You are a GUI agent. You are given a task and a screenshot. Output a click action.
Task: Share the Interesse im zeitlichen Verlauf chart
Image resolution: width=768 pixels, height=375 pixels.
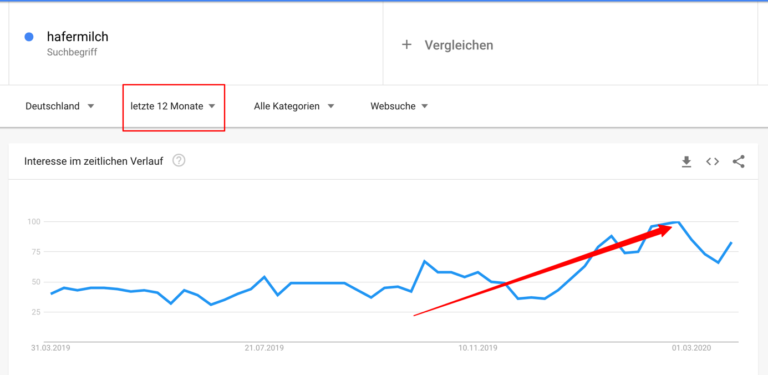pos(739,162)
